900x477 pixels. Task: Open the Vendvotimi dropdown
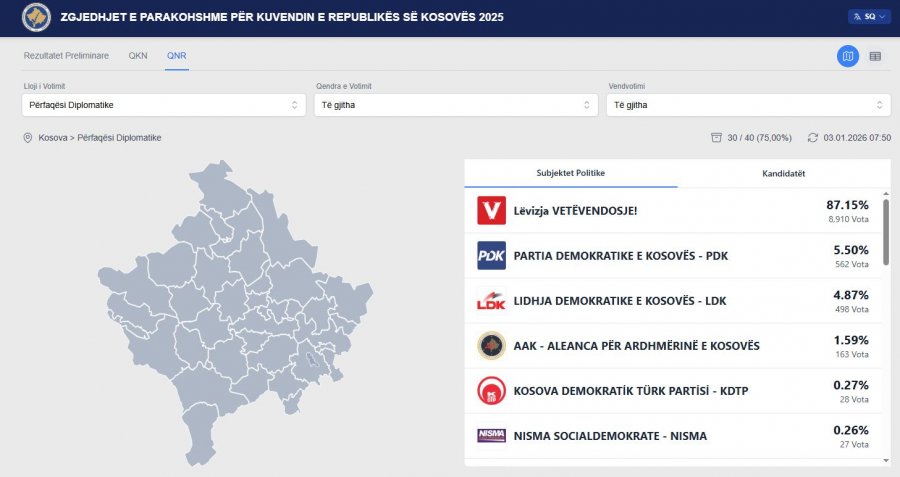[747, 105]
